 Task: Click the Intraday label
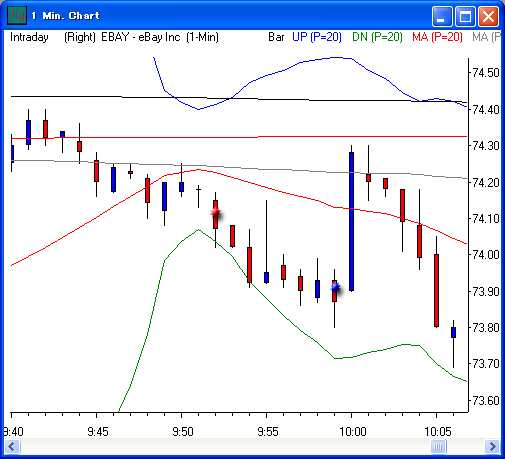tap(29, 37)
